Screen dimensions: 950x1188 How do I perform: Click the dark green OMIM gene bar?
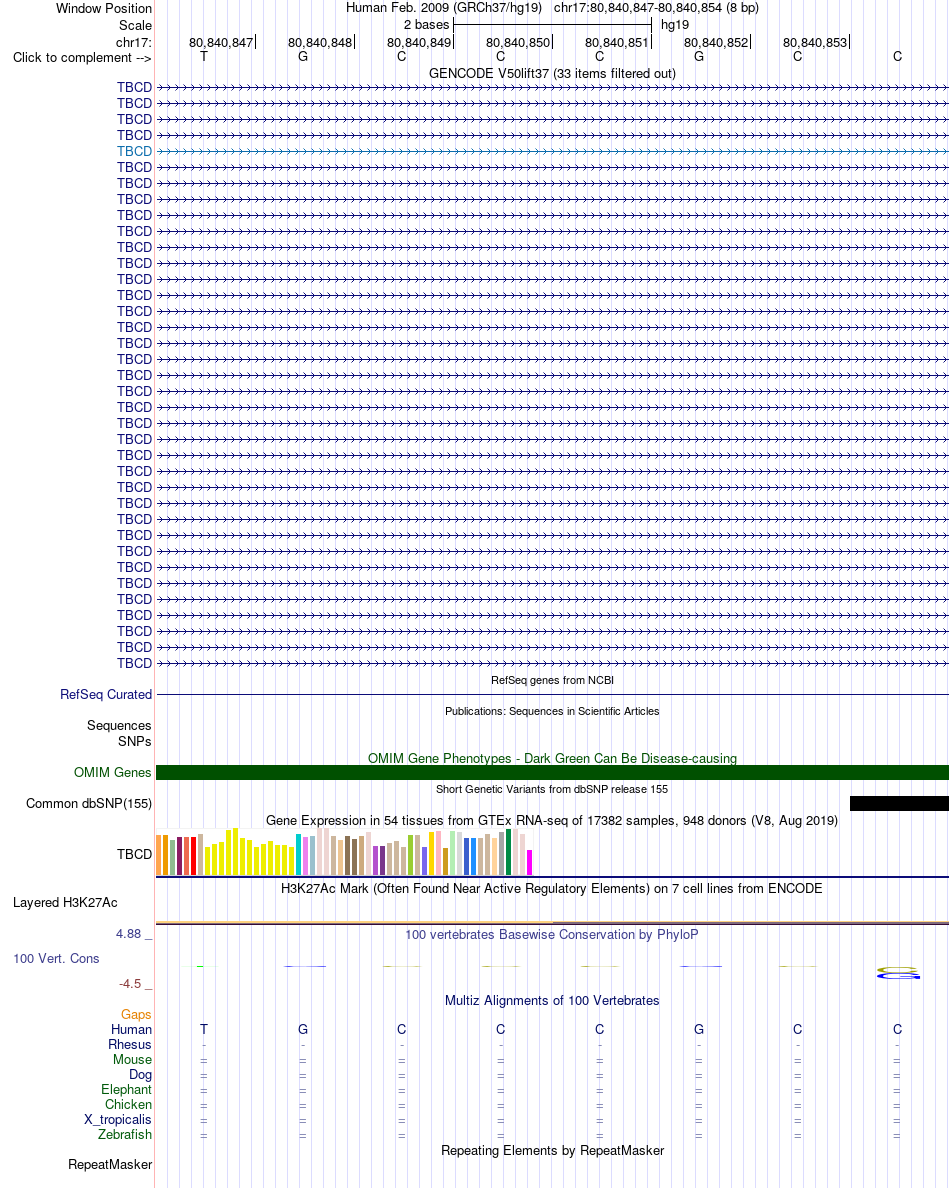[x=552, y=773]
